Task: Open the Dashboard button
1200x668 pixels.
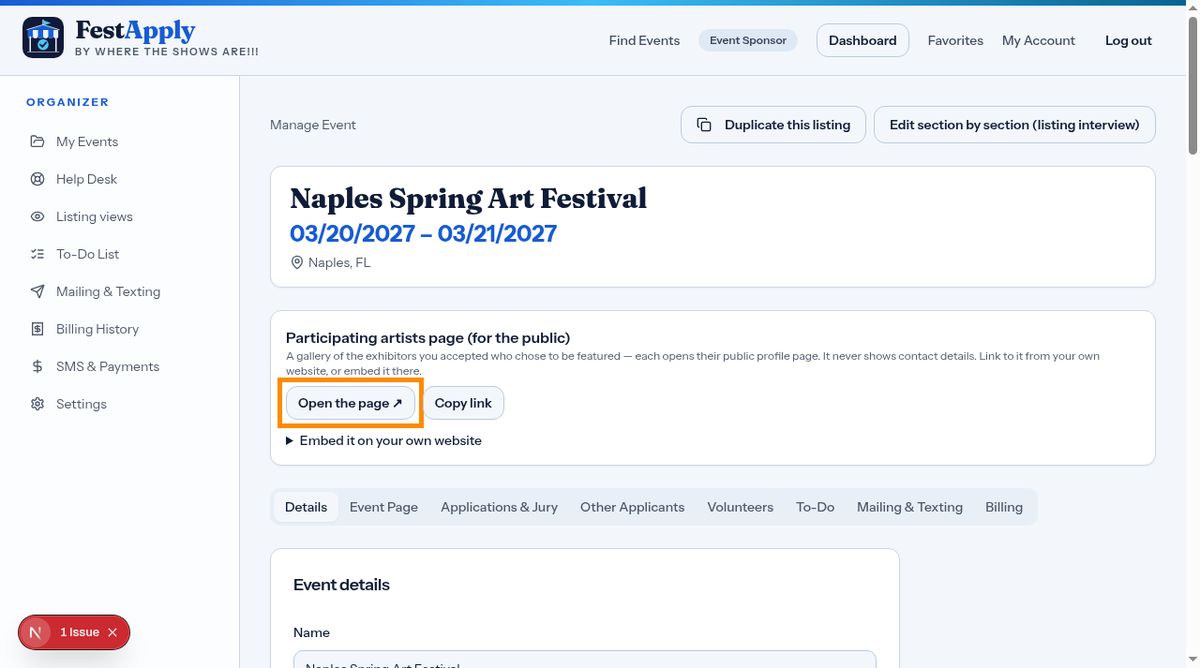Action: pos(863,40)
